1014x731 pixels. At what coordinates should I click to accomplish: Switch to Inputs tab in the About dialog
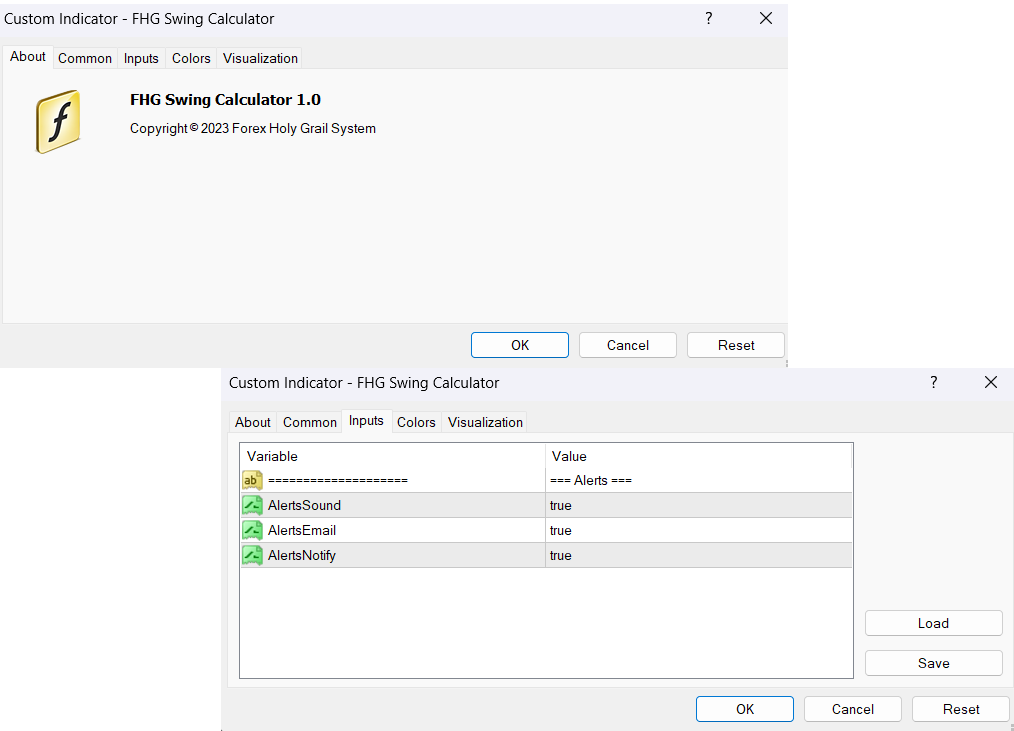pyautogui.click(x=141, y=58)
